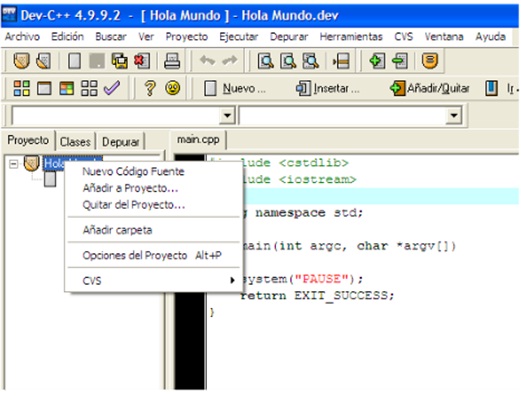Click the Nuevo... toolbar button
This screenshot has height=412, width=521.
click(234, 88)
